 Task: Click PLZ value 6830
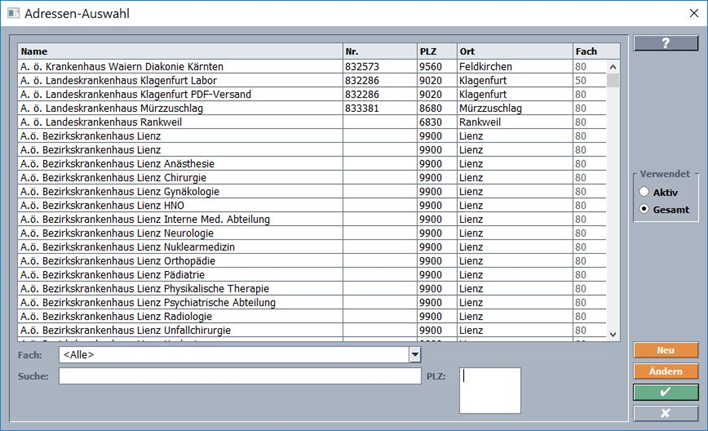coord(430,122)
